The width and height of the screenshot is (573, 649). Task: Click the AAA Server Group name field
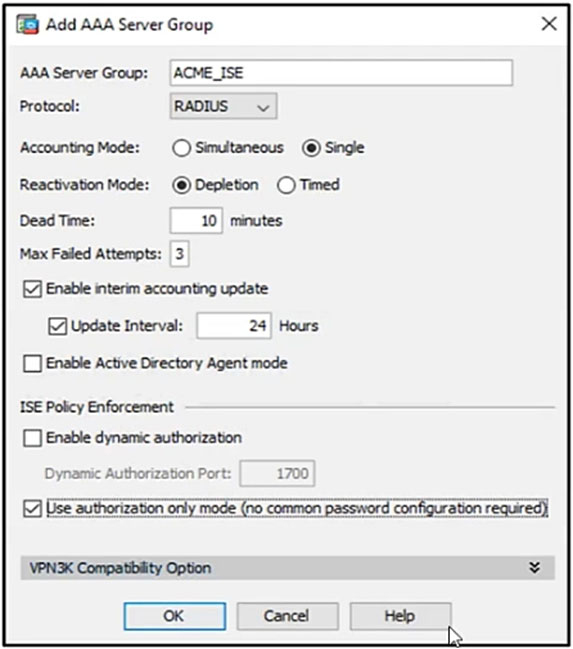[341, 73]
